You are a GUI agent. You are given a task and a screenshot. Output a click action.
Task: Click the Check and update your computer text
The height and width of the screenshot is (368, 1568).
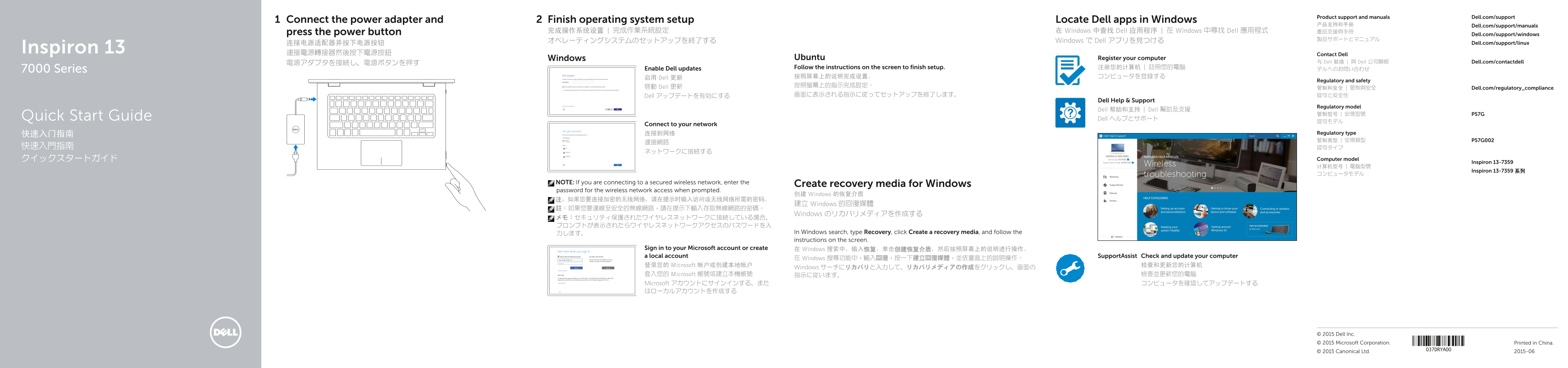[1189, 256]
